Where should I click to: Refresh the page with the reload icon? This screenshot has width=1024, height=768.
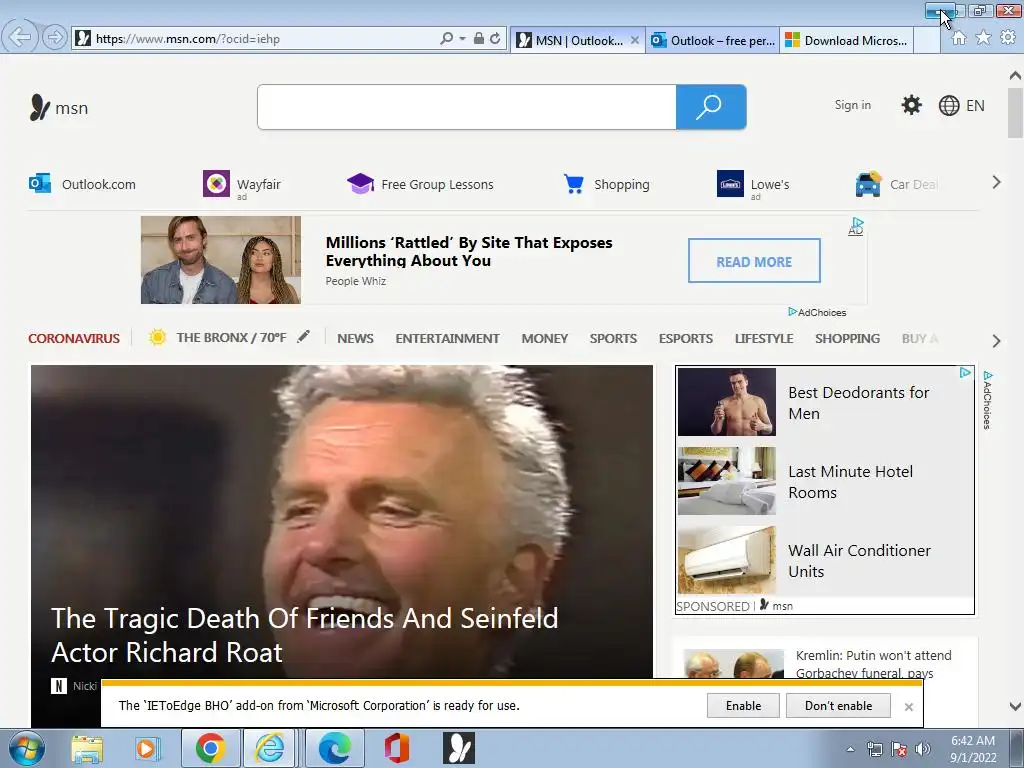point(495,39)
